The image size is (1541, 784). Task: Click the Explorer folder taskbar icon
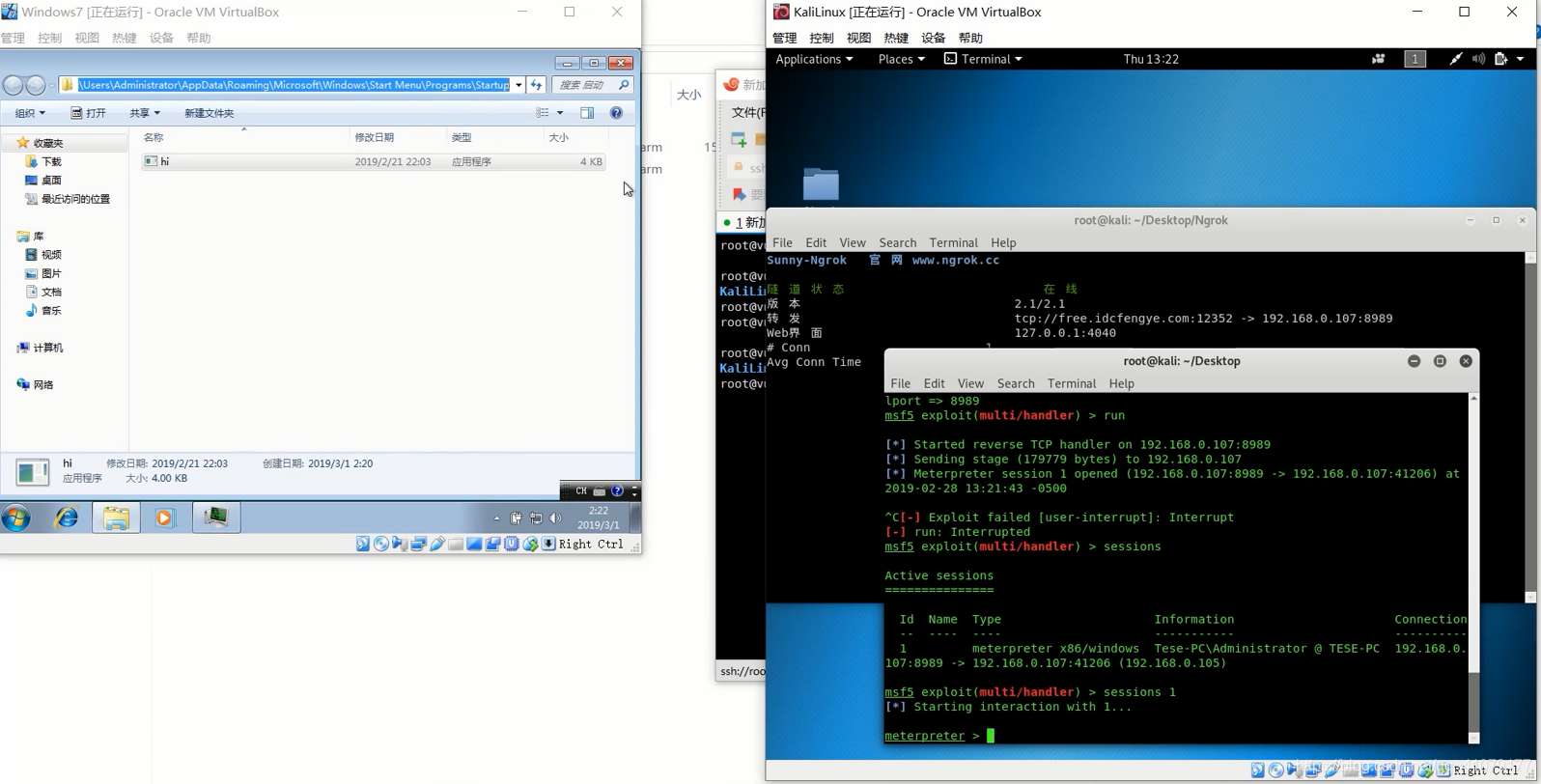(117, 518)
